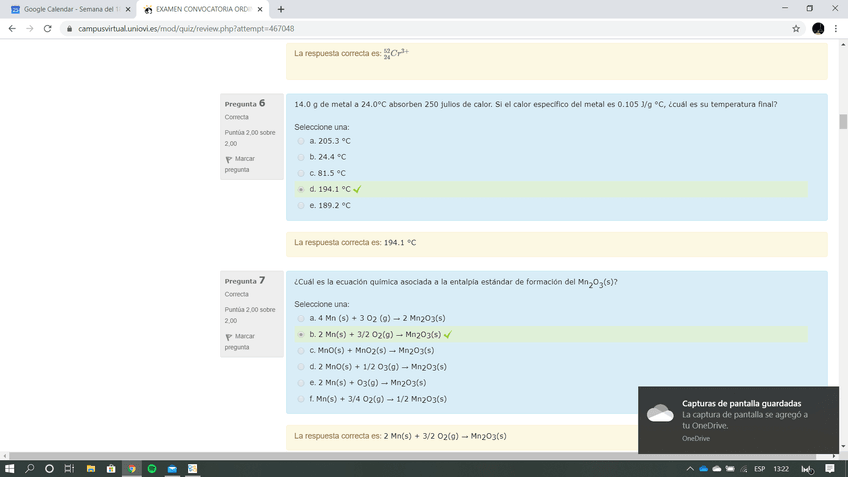Click 'Seleccione una:' under question 6
This screenshot has width=848, height=477.
tap(322, 127)
